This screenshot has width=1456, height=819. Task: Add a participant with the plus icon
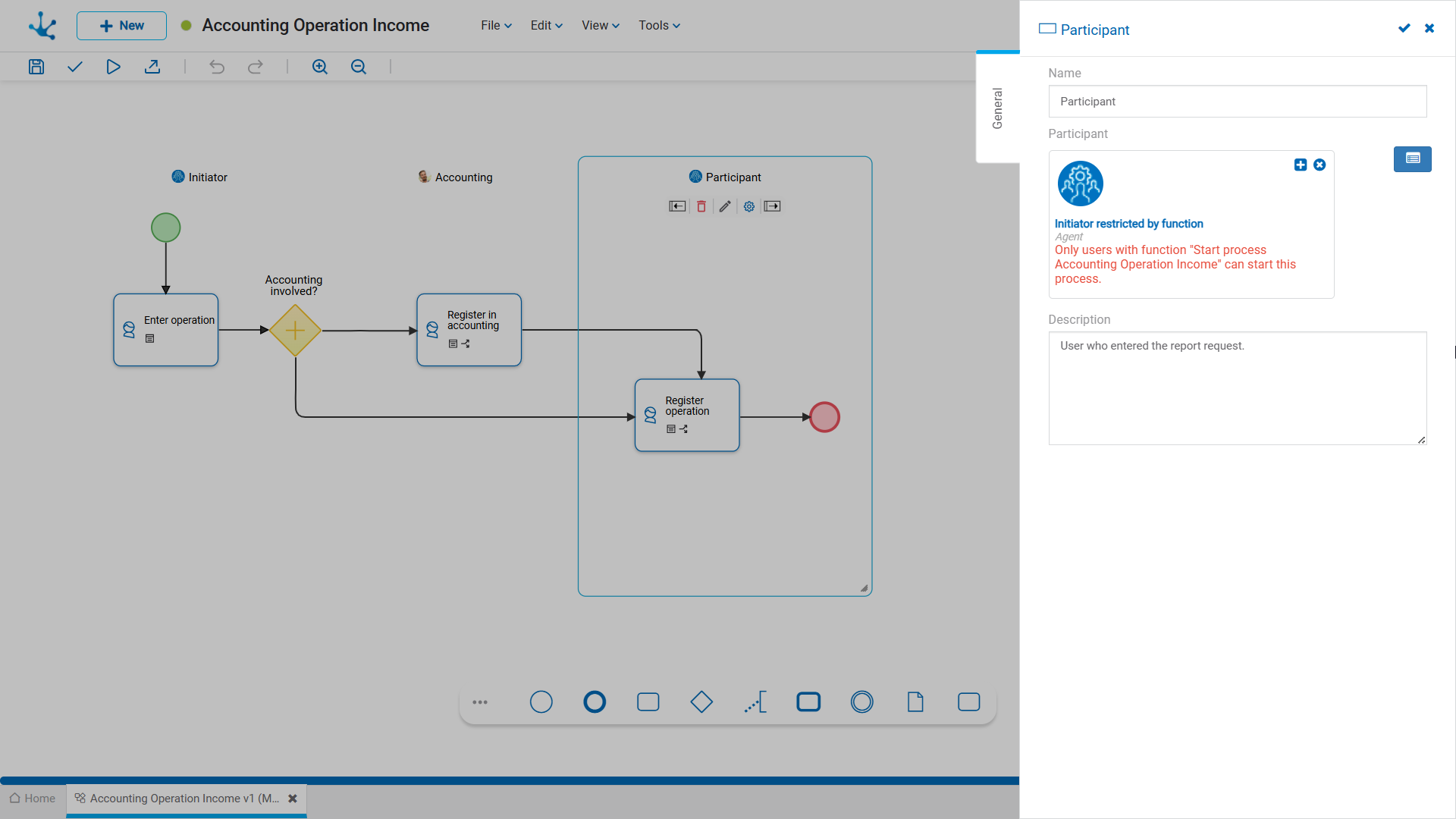point(1301,165)
